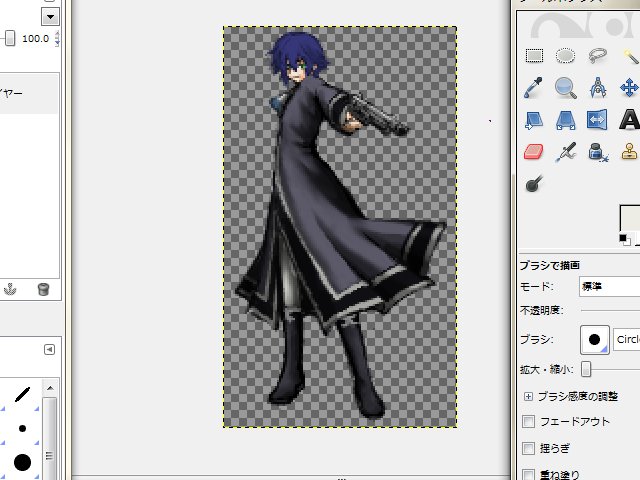Select the Ellipse Select tool

(565, 56)
